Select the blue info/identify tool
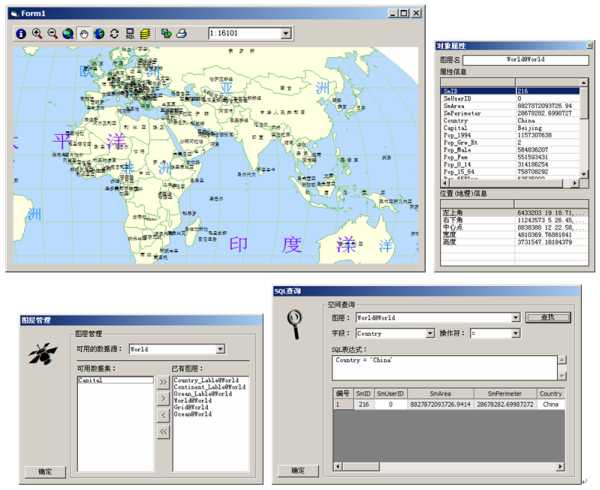The image size is (600, 490). pyautogui.click(x=21, y=34)
